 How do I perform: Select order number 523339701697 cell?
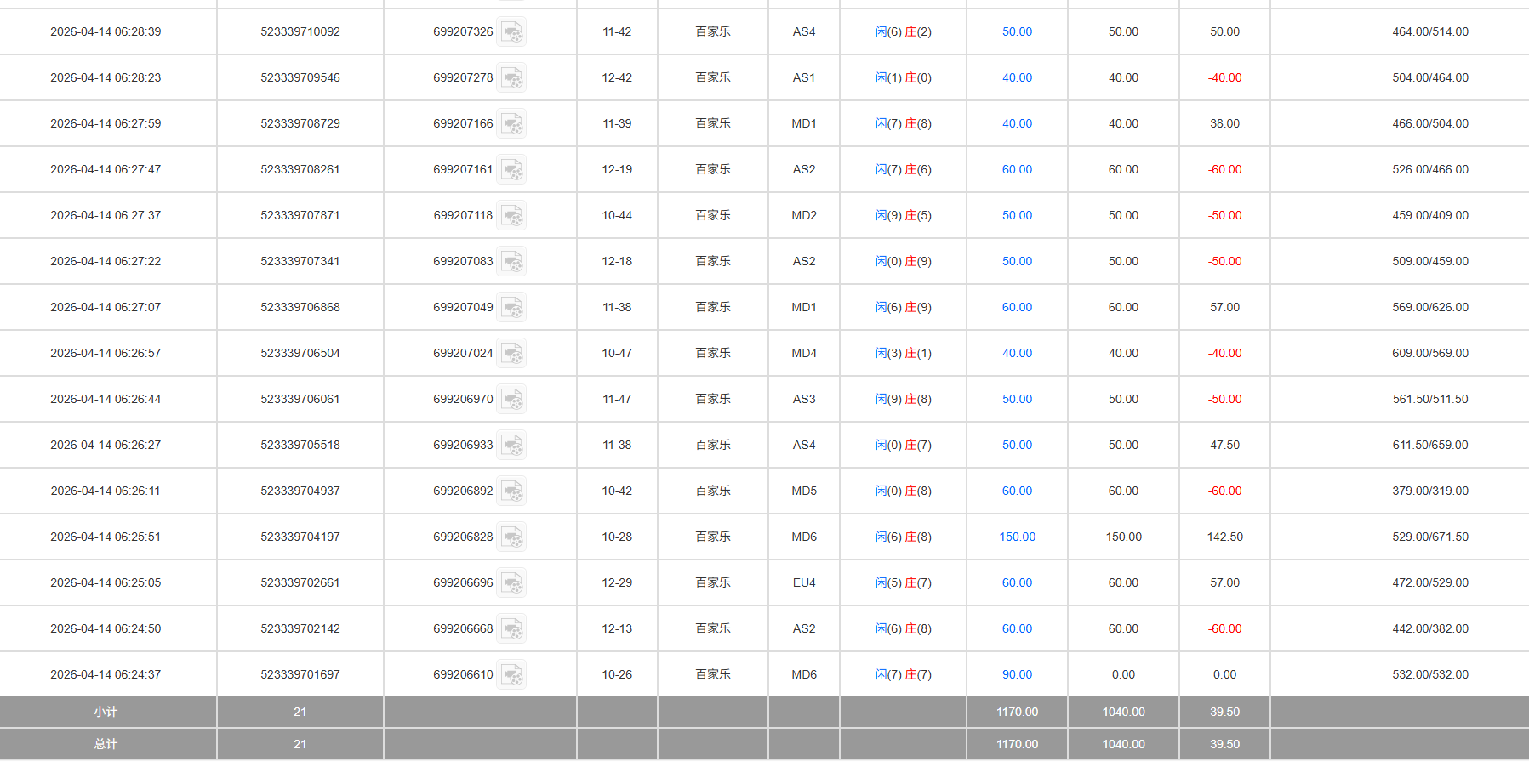pyautogui.click(x=300, y=675)
